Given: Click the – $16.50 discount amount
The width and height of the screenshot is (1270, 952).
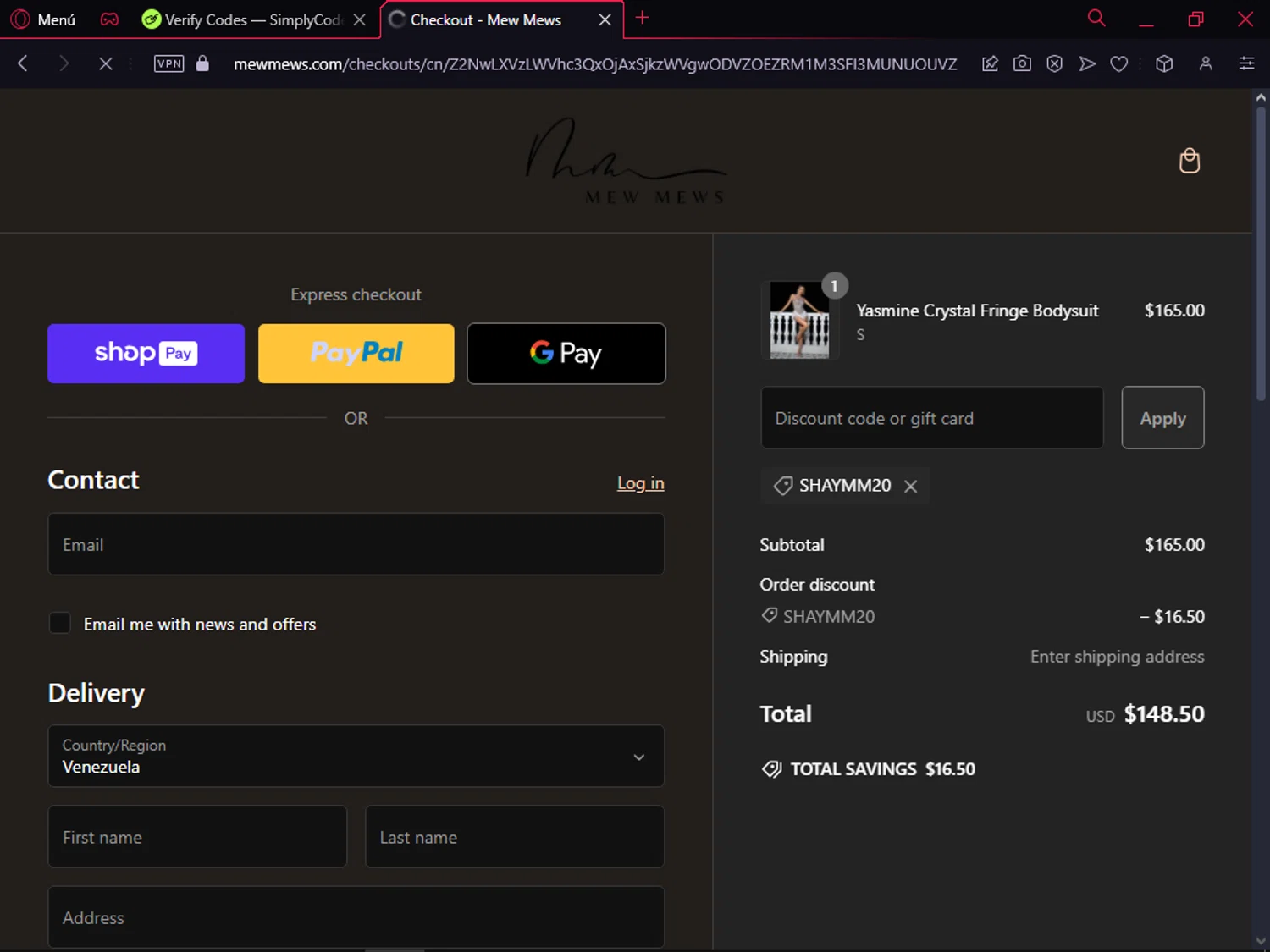Looking at the screenshot, I should (1172, 617).
